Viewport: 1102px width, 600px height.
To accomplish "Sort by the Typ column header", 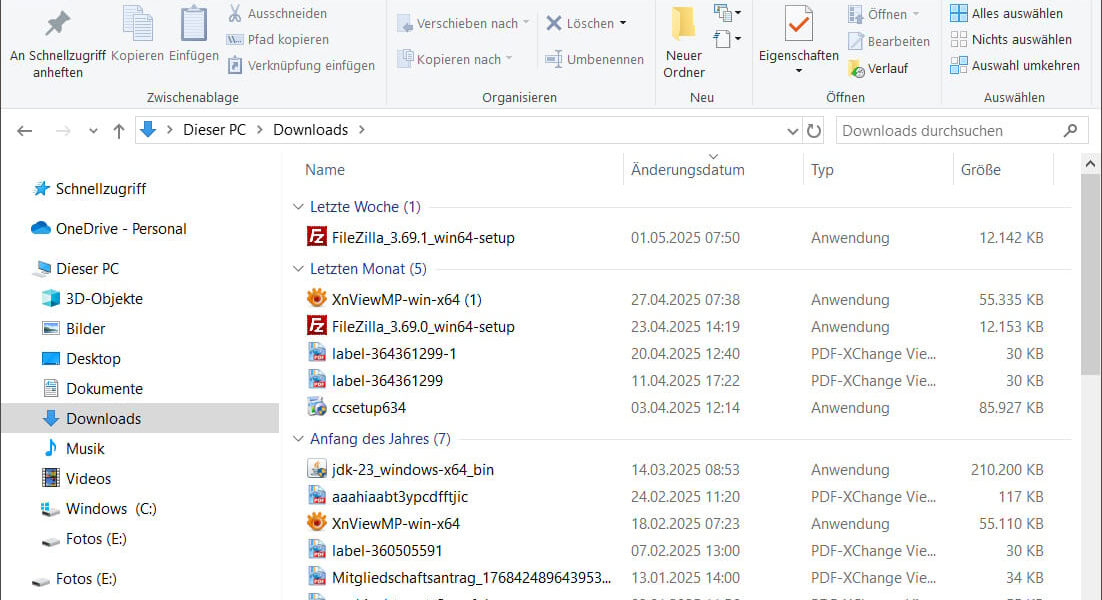I will coord(822,169).
